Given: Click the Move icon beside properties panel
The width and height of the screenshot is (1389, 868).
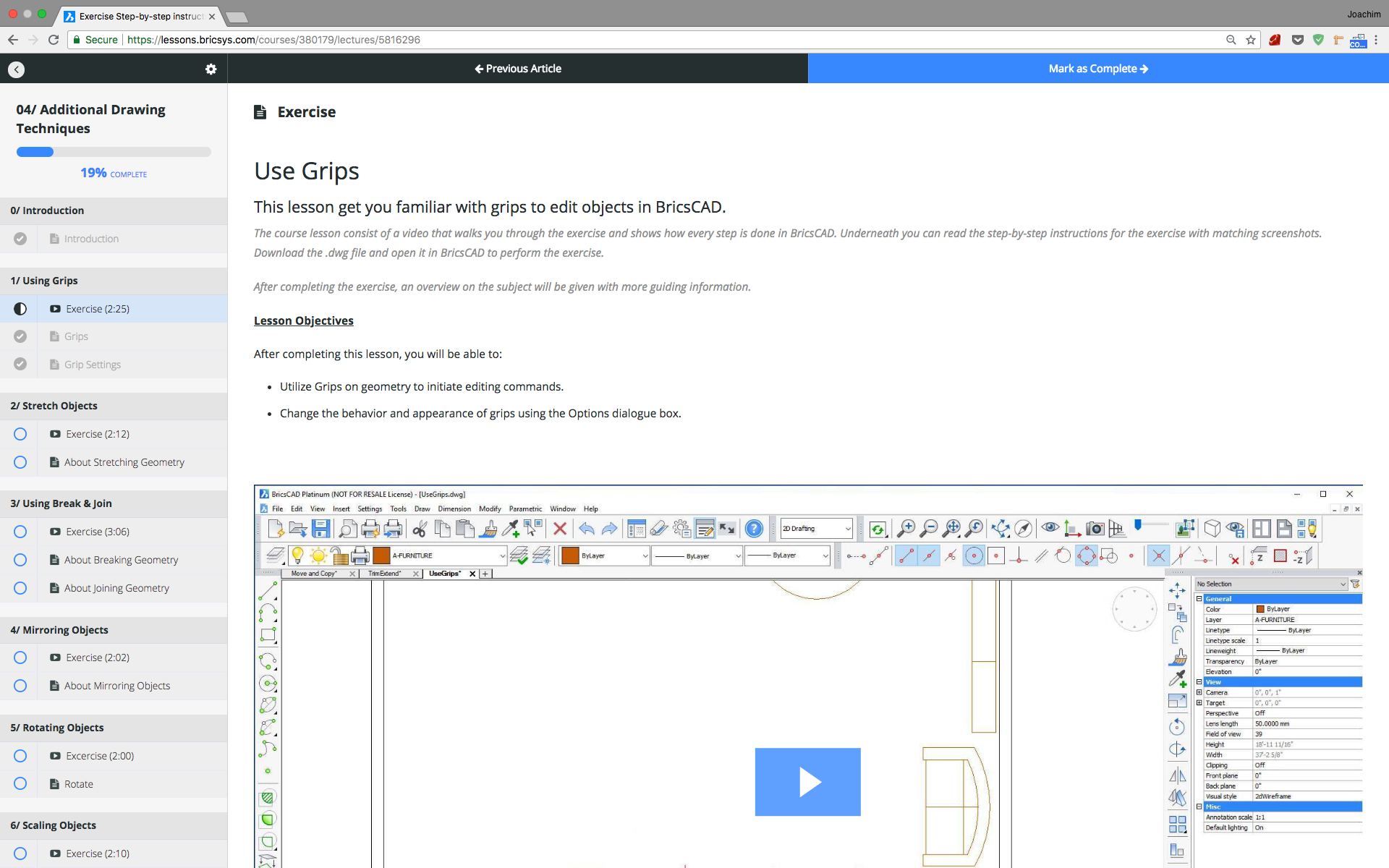Looking at the screenshot, I should pos(1177,591).
